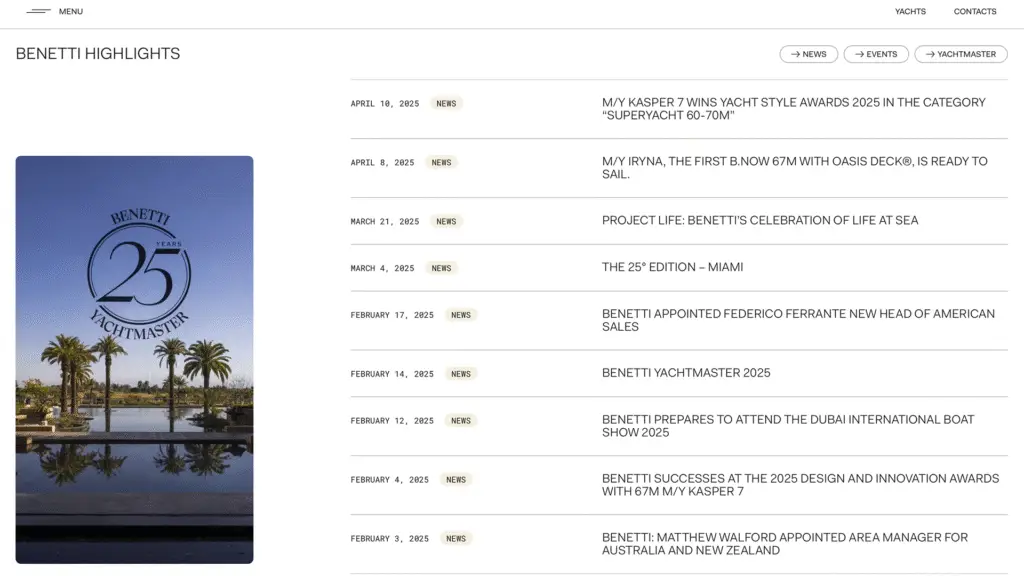The width and height of the screenshot is (1024, 576).
Task: Select the date text February 4, 2025
Action: click(389, 479)
